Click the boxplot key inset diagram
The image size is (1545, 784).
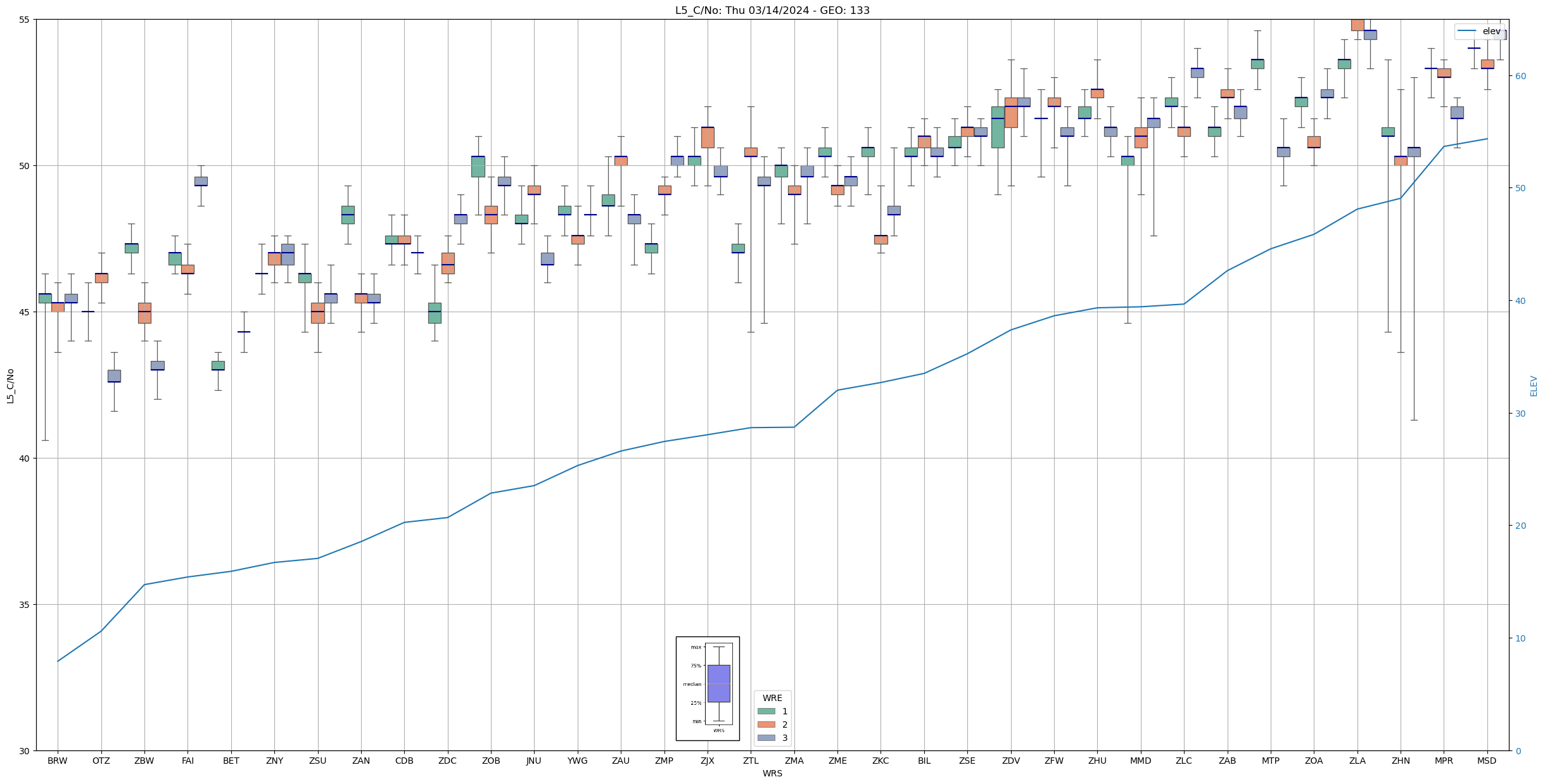coord(707,688)
